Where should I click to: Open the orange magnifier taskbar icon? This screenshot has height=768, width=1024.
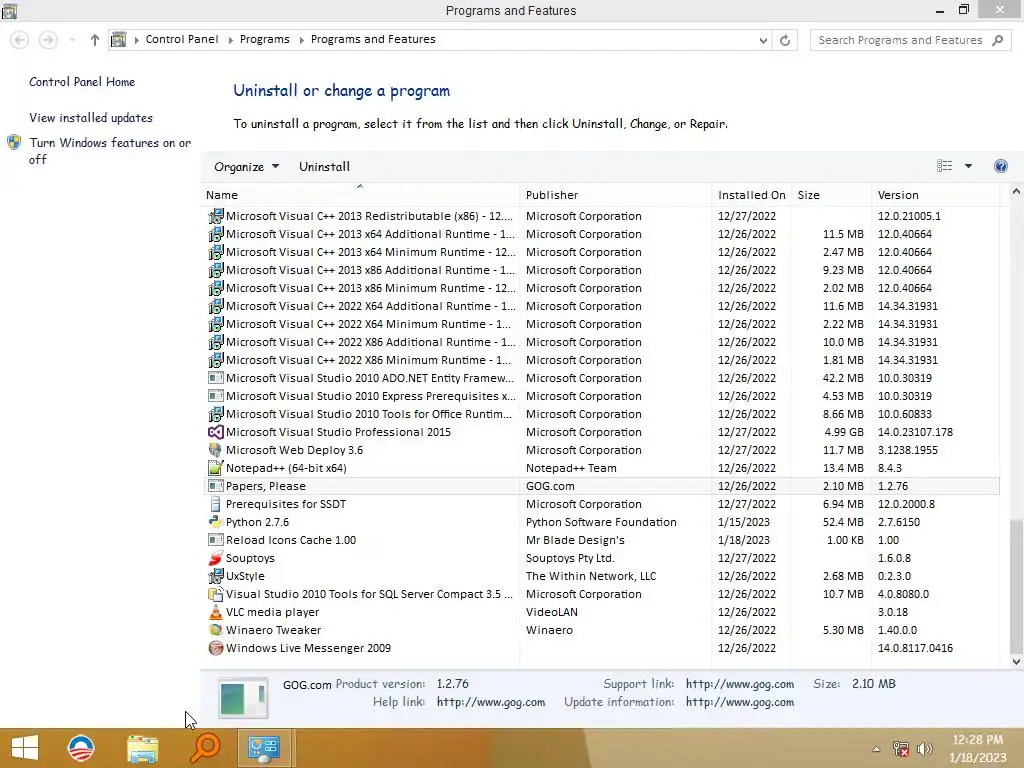click(204, 748)
